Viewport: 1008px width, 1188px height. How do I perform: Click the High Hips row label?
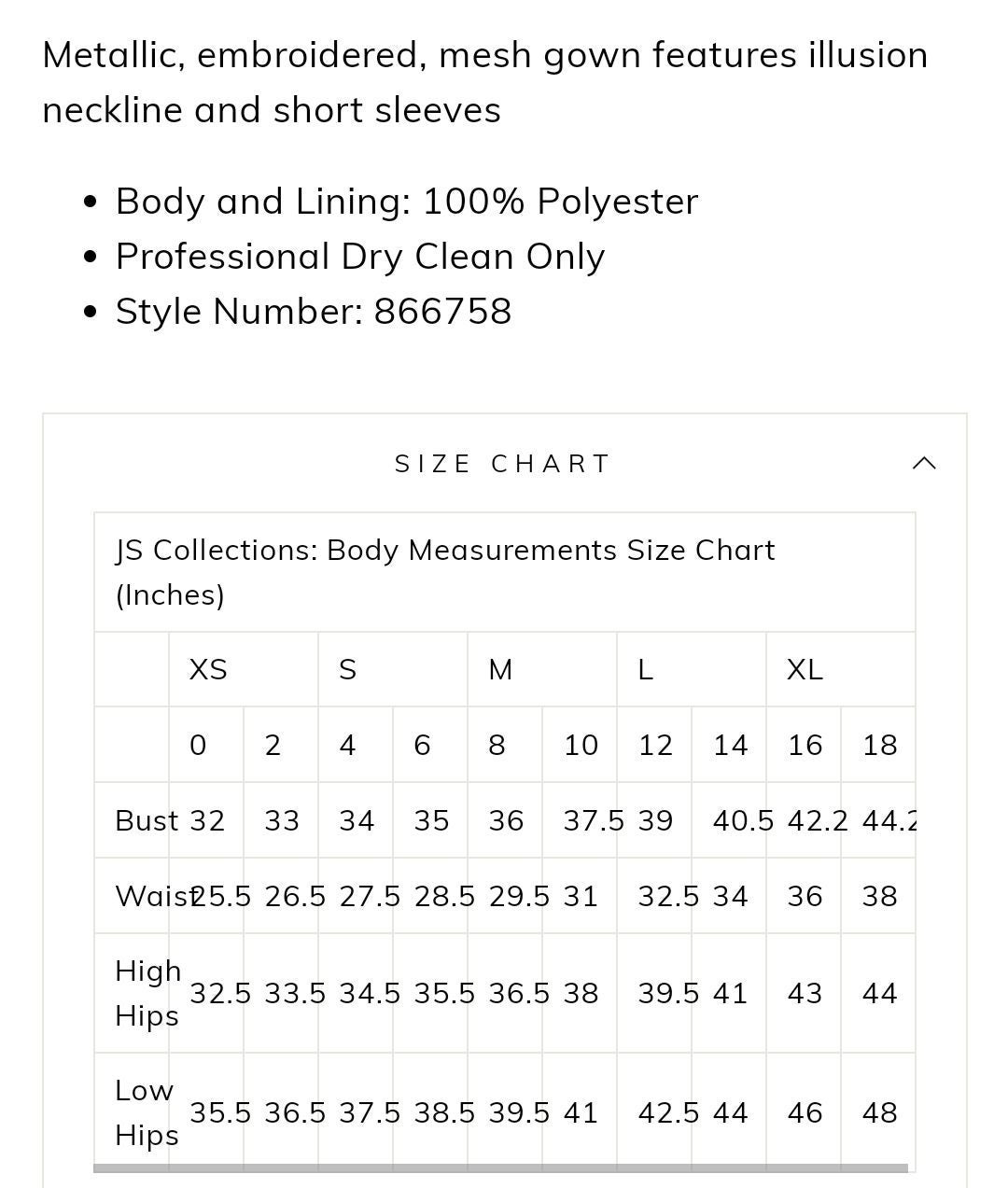coord(147,993)
